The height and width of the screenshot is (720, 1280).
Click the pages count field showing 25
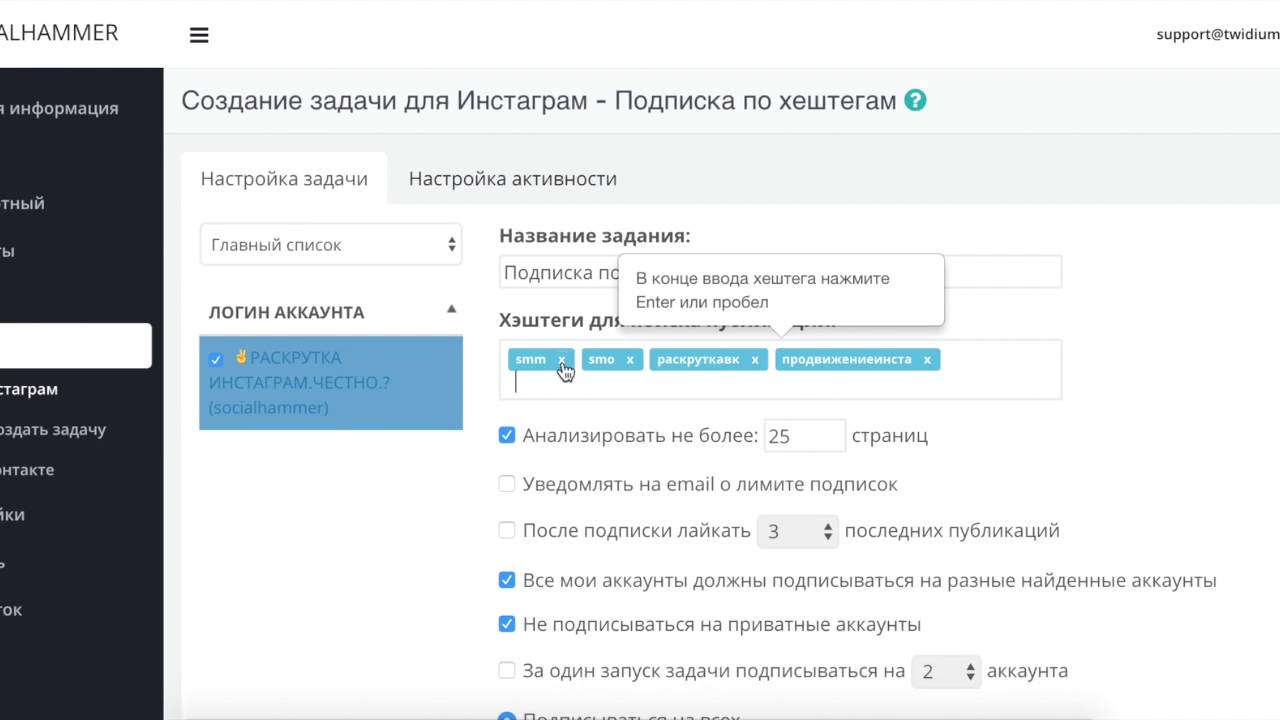(804, 436)
